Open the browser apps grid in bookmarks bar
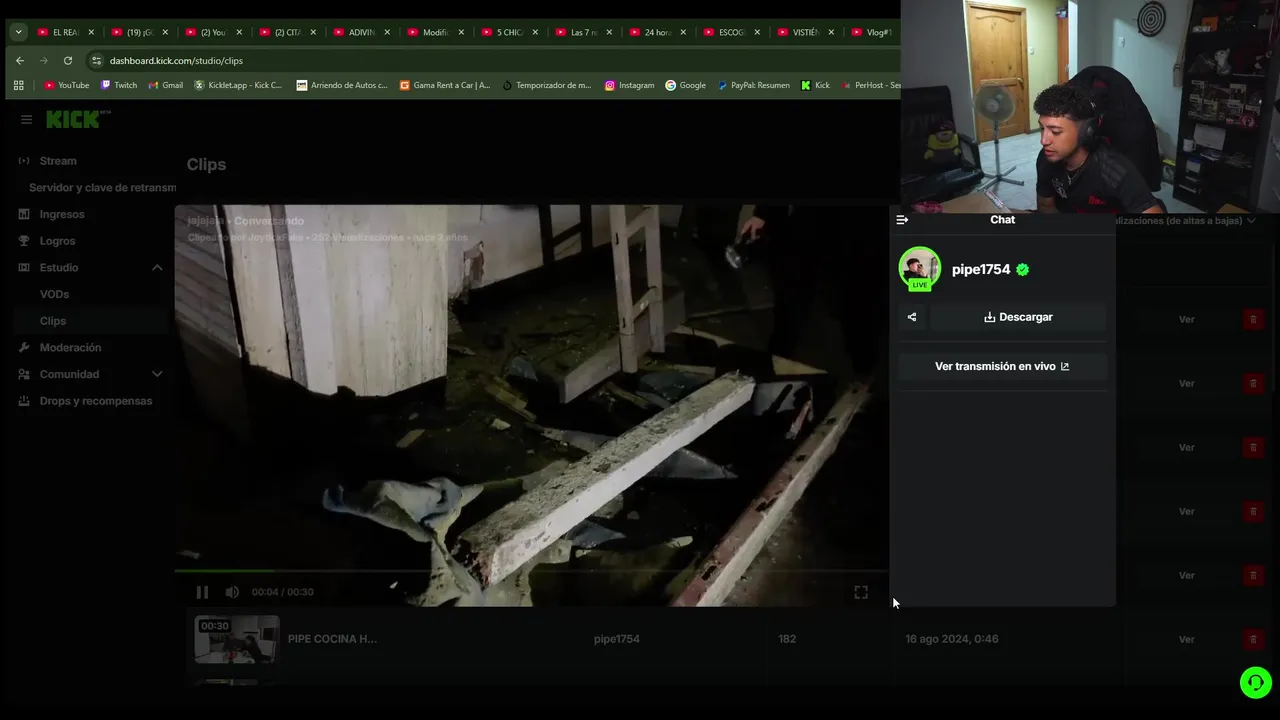Screen dimensions: 1280x720 pos(18,85)
